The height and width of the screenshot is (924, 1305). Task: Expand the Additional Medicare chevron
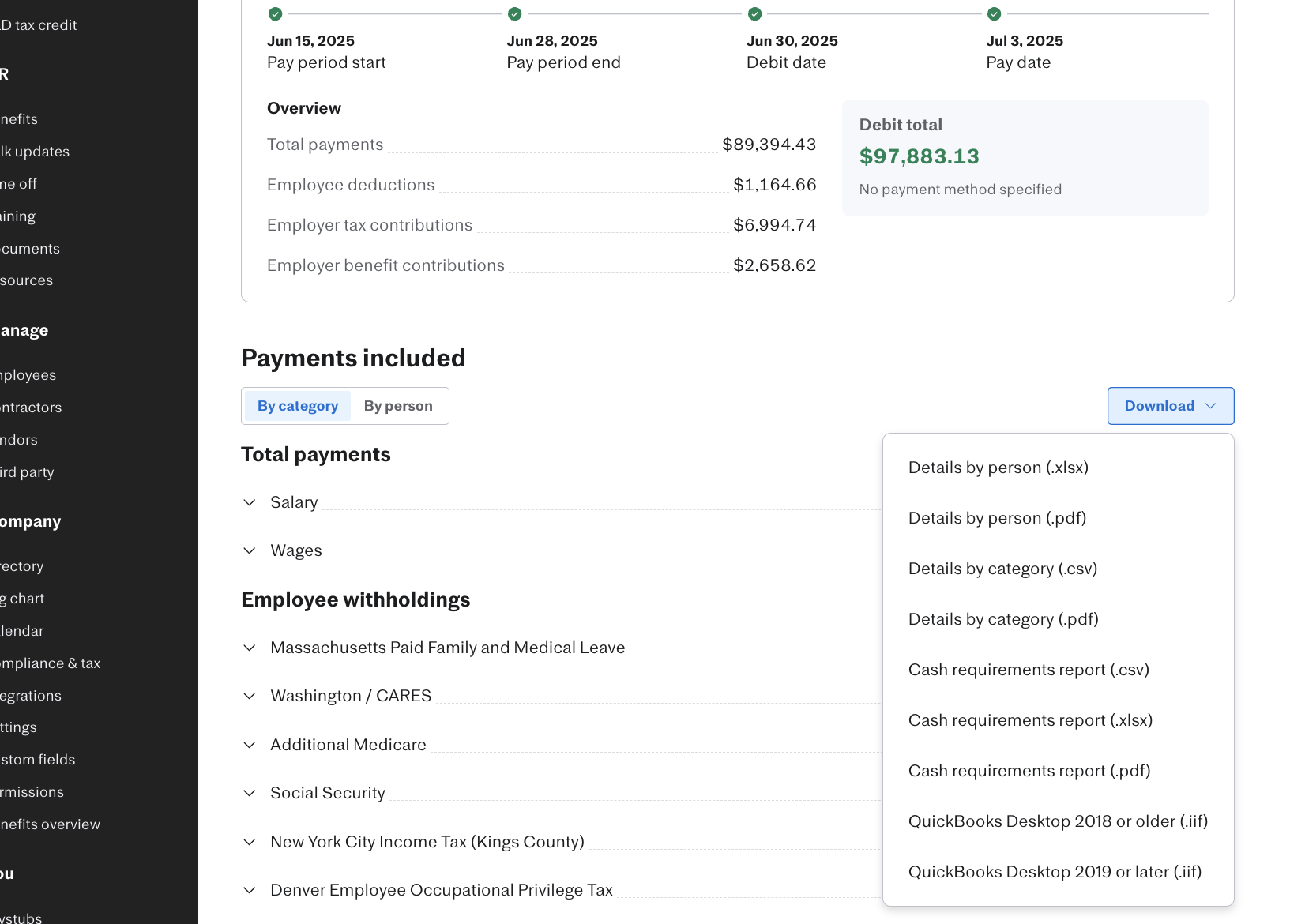[250, 745]
